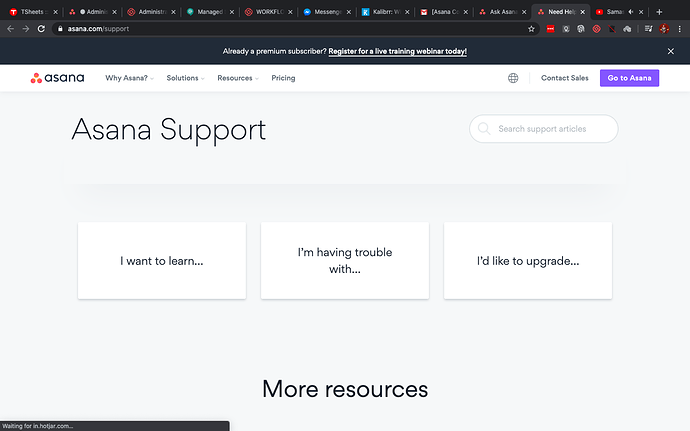Select the I want to learn card
Image resolution: width=690 pixels, height=431 pixels.
[162, 261]
